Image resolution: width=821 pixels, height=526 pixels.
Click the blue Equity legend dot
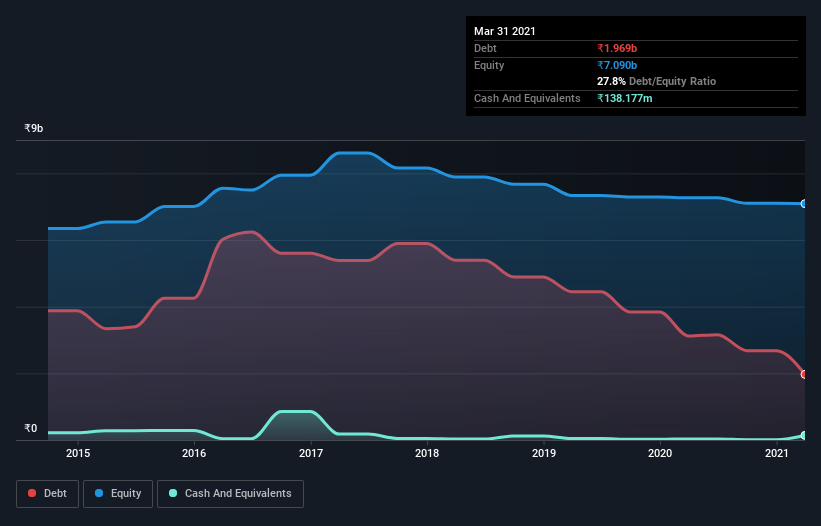pyautogui.click(x=99, y=493)
